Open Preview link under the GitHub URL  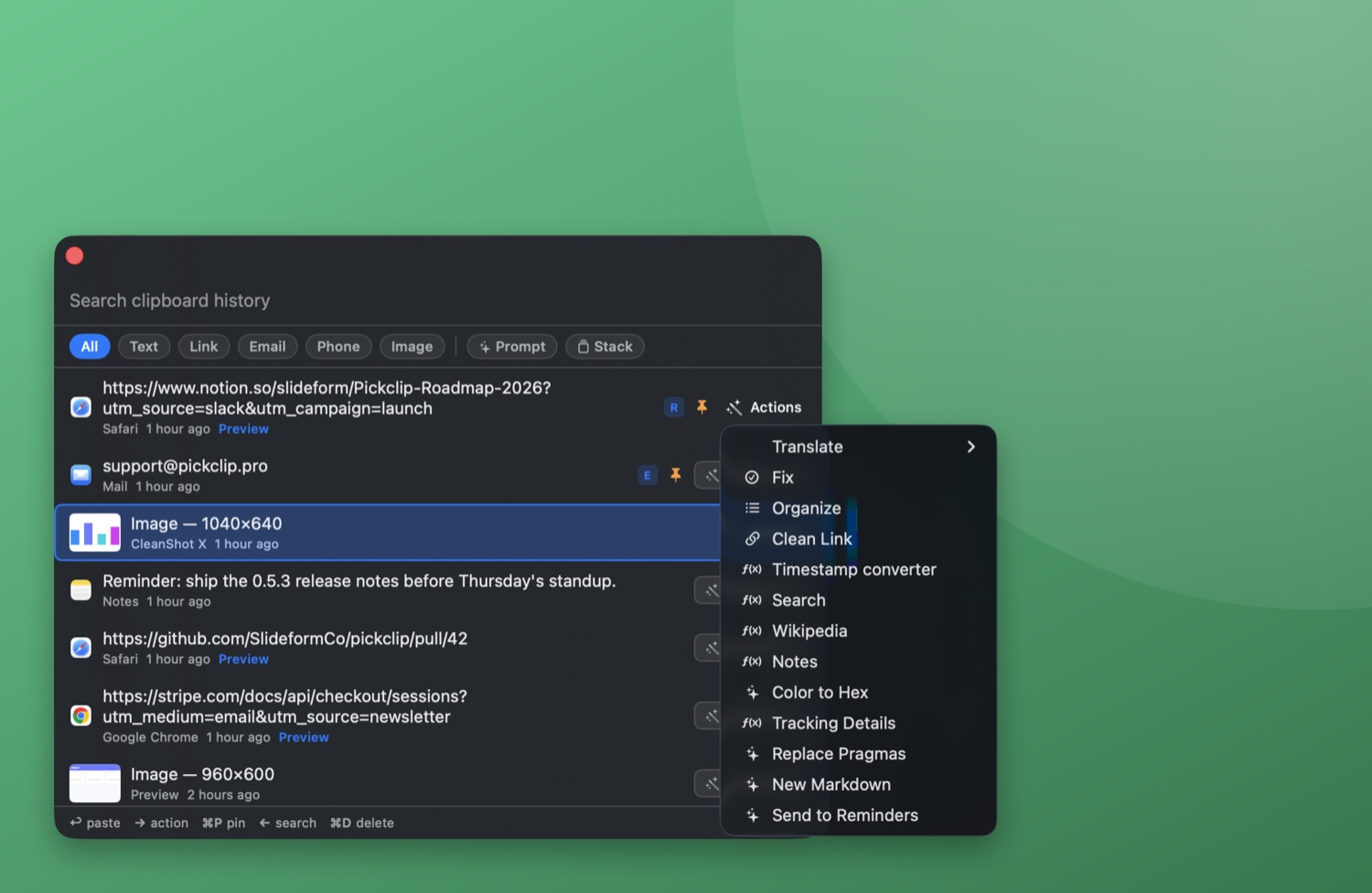(x=243, y=660)
